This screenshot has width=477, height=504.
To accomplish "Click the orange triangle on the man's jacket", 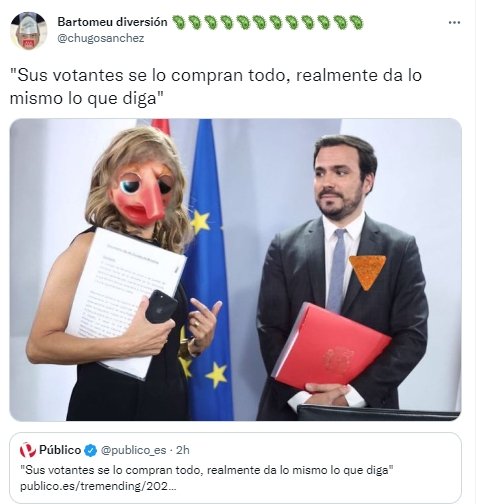I will (x=367, y=272).
